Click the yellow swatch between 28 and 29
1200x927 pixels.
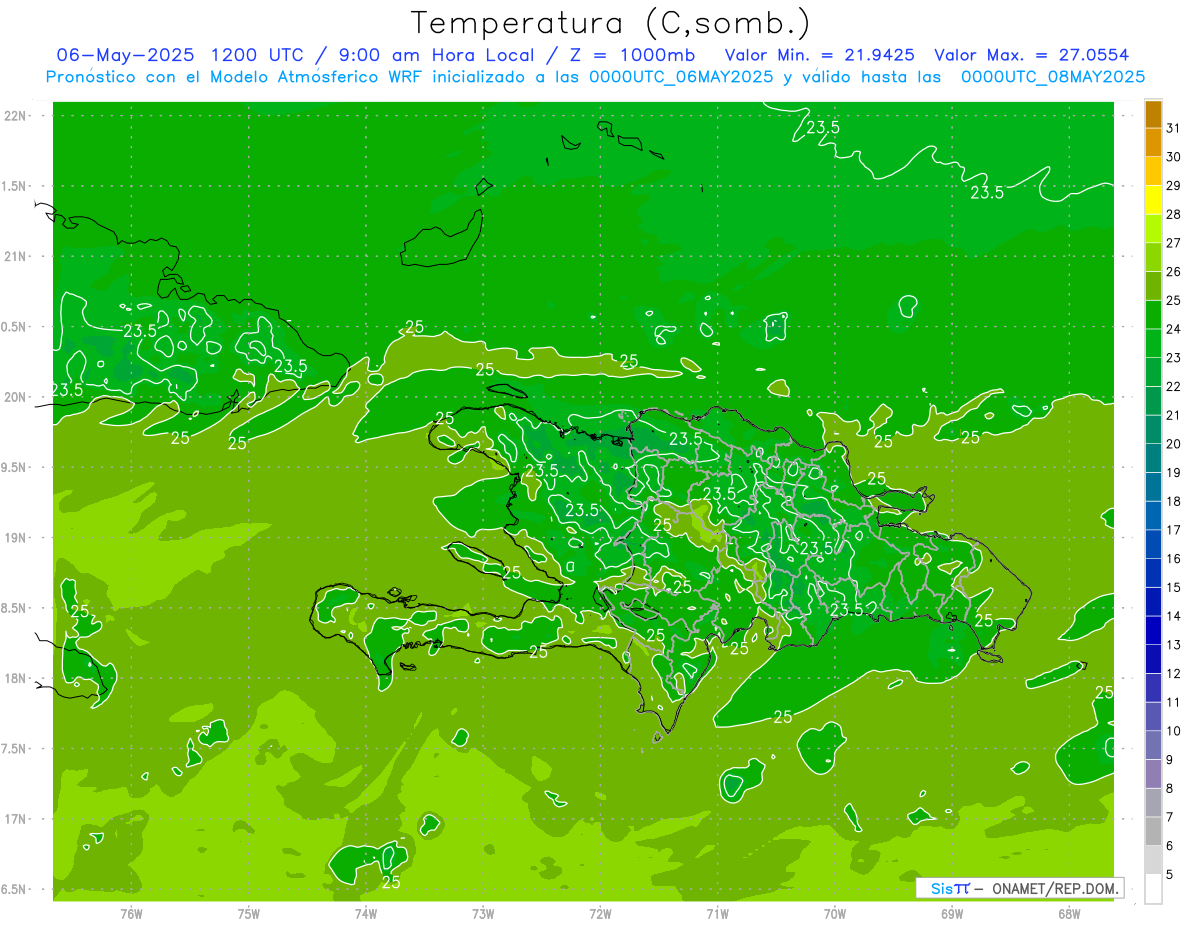coord(1153,200)
